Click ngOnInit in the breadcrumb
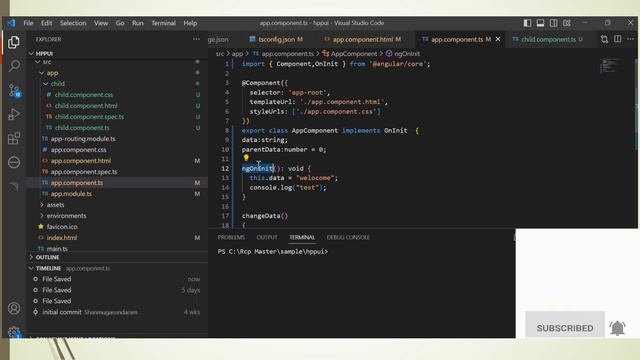This screenshot has height=360, width=640. 407,53
